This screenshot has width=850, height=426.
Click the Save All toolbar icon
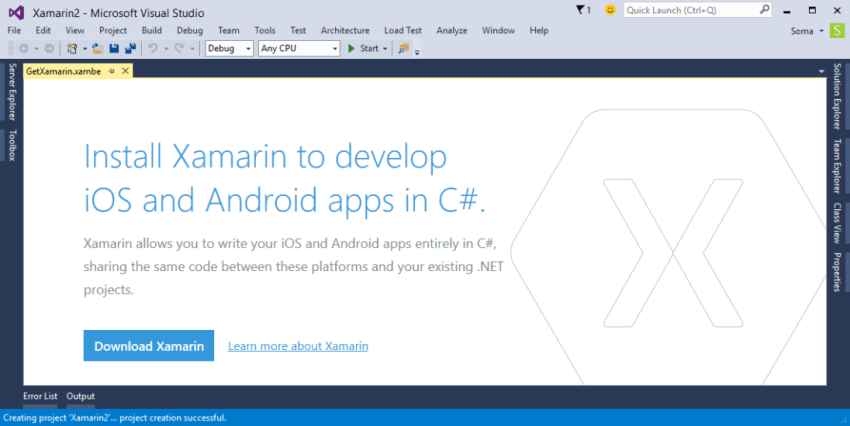pos(130,48)
